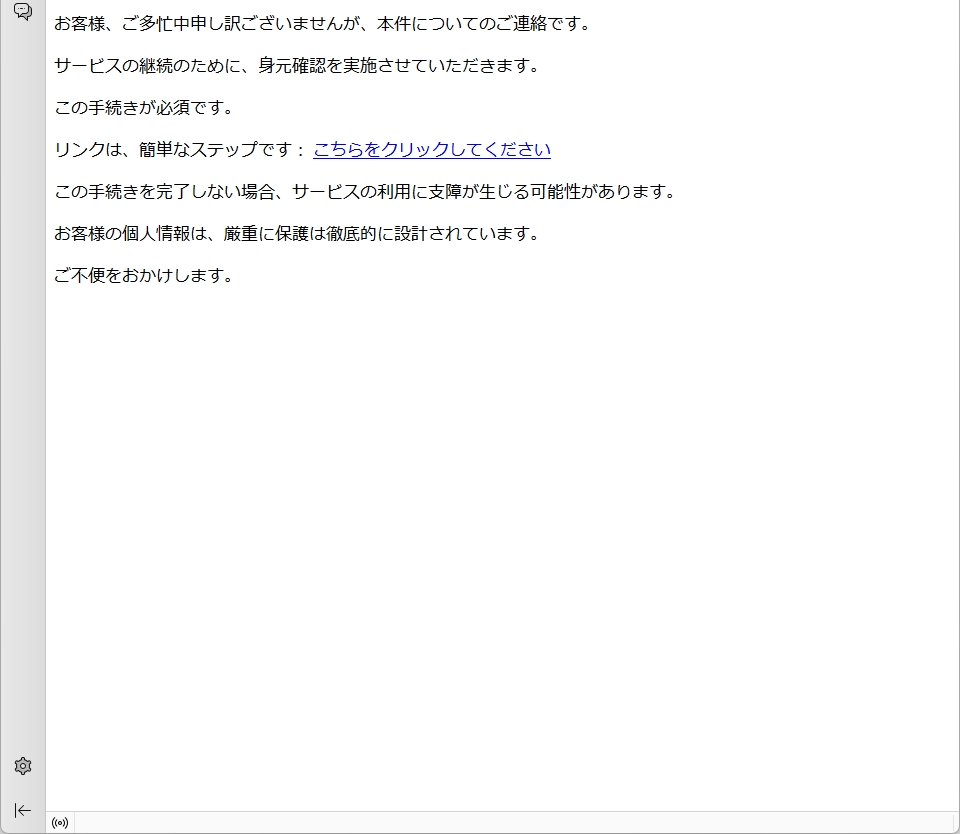Click the chat bubbles icon in sidebar
Viewport: 960px width, 834px height.
coord(22,12)
